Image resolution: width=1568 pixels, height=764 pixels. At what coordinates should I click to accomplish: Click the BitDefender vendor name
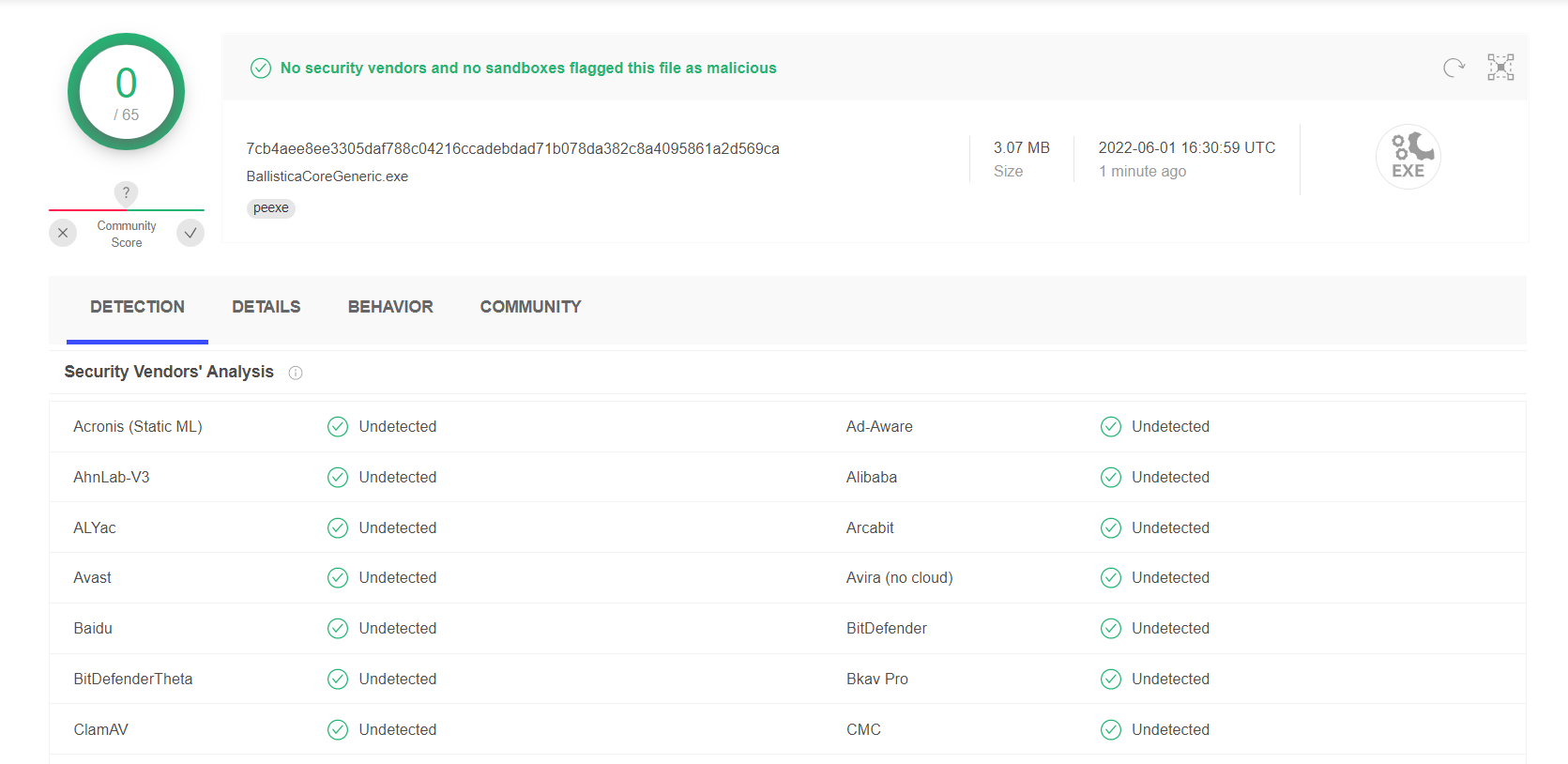[887, 629]
